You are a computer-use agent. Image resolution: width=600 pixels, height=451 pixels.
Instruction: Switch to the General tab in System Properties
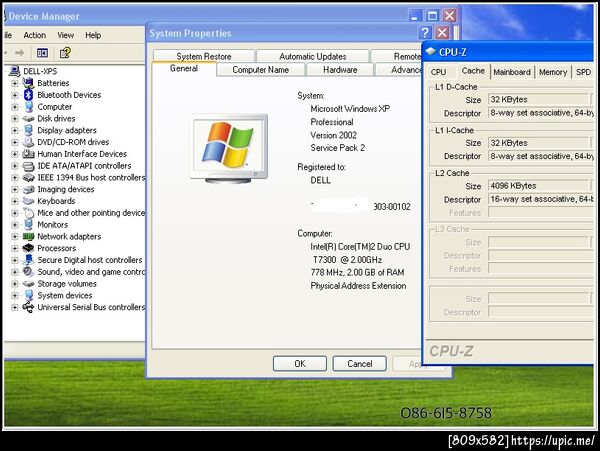[x=184, y=68]
